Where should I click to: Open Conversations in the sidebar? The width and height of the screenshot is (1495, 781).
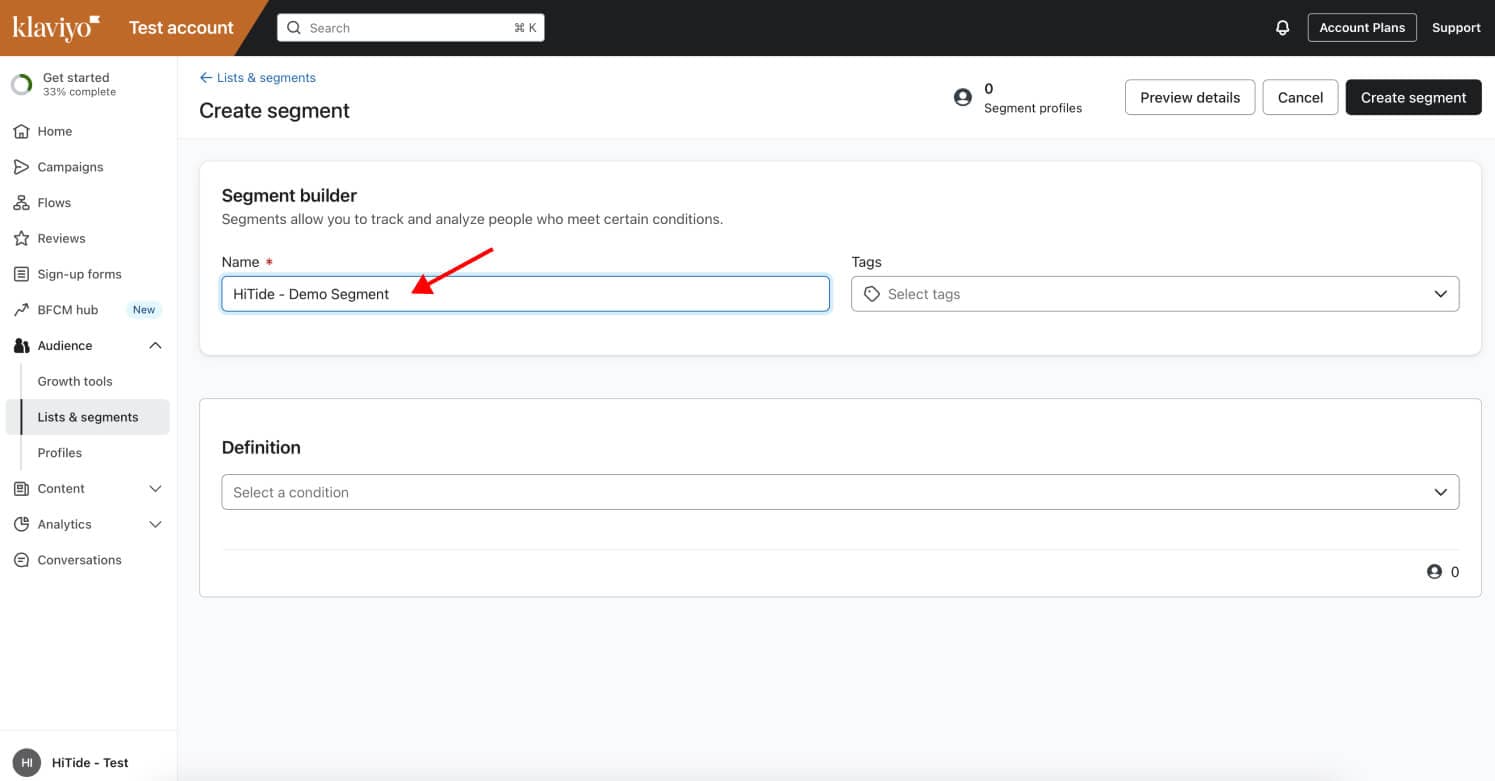(79, 560)
